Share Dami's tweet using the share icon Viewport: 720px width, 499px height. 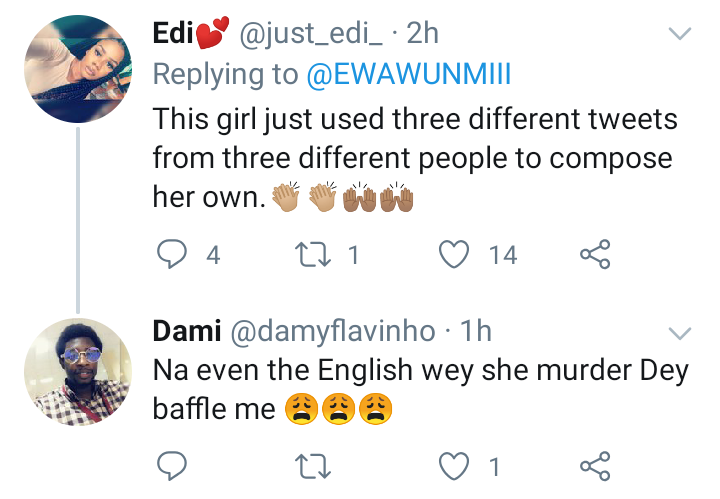[595, 466]
